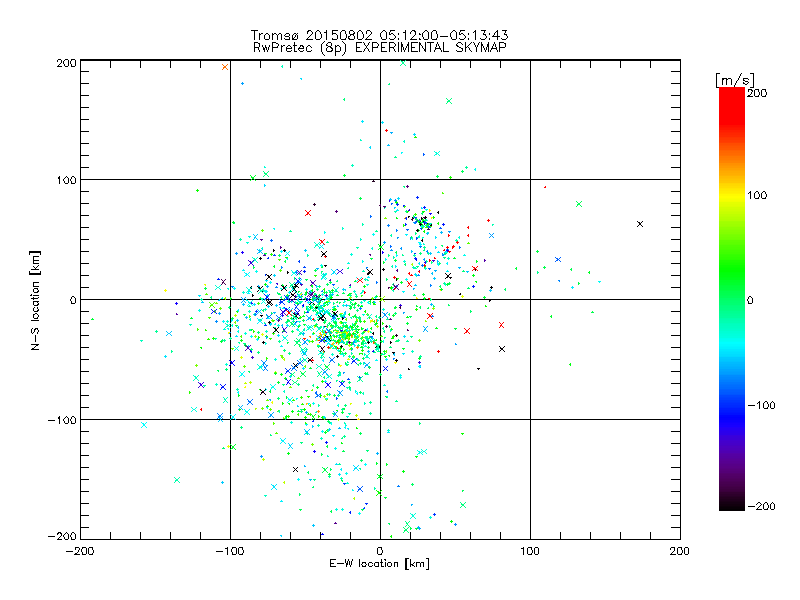The height and width of the screenshot is (600, 800).
Task: Click the title "Tromsø 20150802 05:12:00-05:13:43"
Action: [x=379, y=35]
